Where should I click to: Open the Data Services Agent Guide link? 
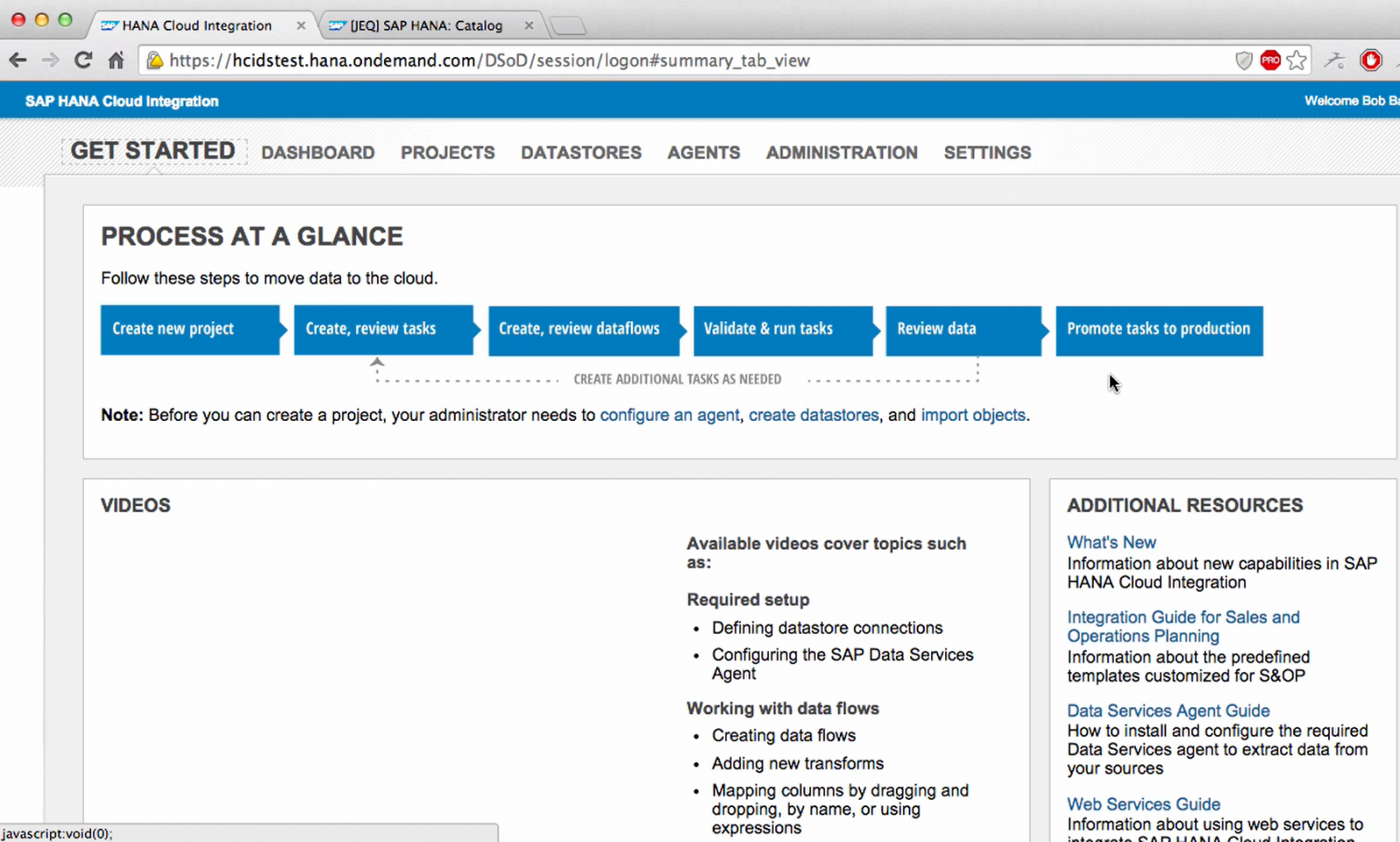[1168, 711]
